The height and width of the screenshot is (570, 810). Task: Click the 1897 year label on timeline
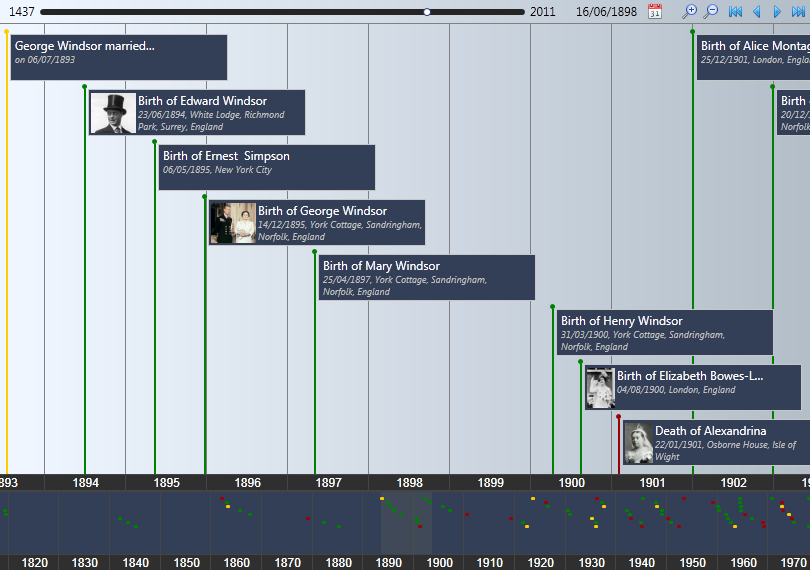329,483
